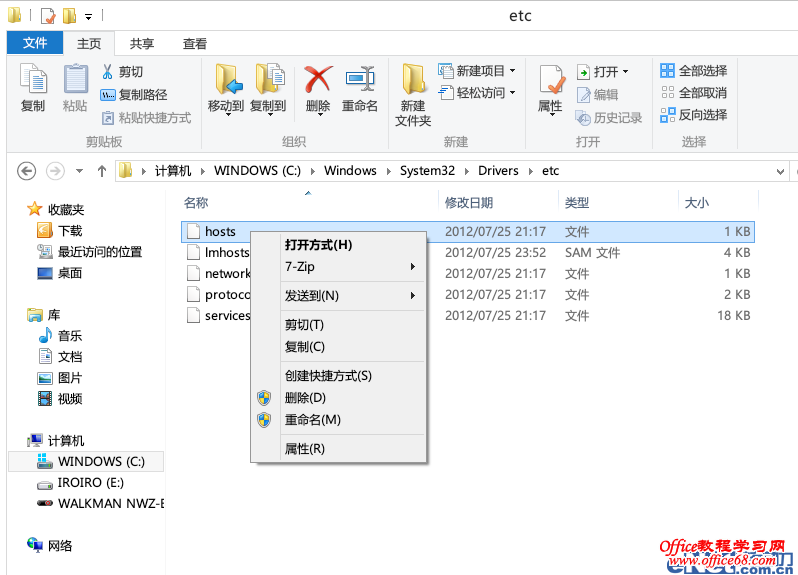
Task: Sort by Date modified (修改日期) column
Action: pyautogui.click(x=469, y=203)
